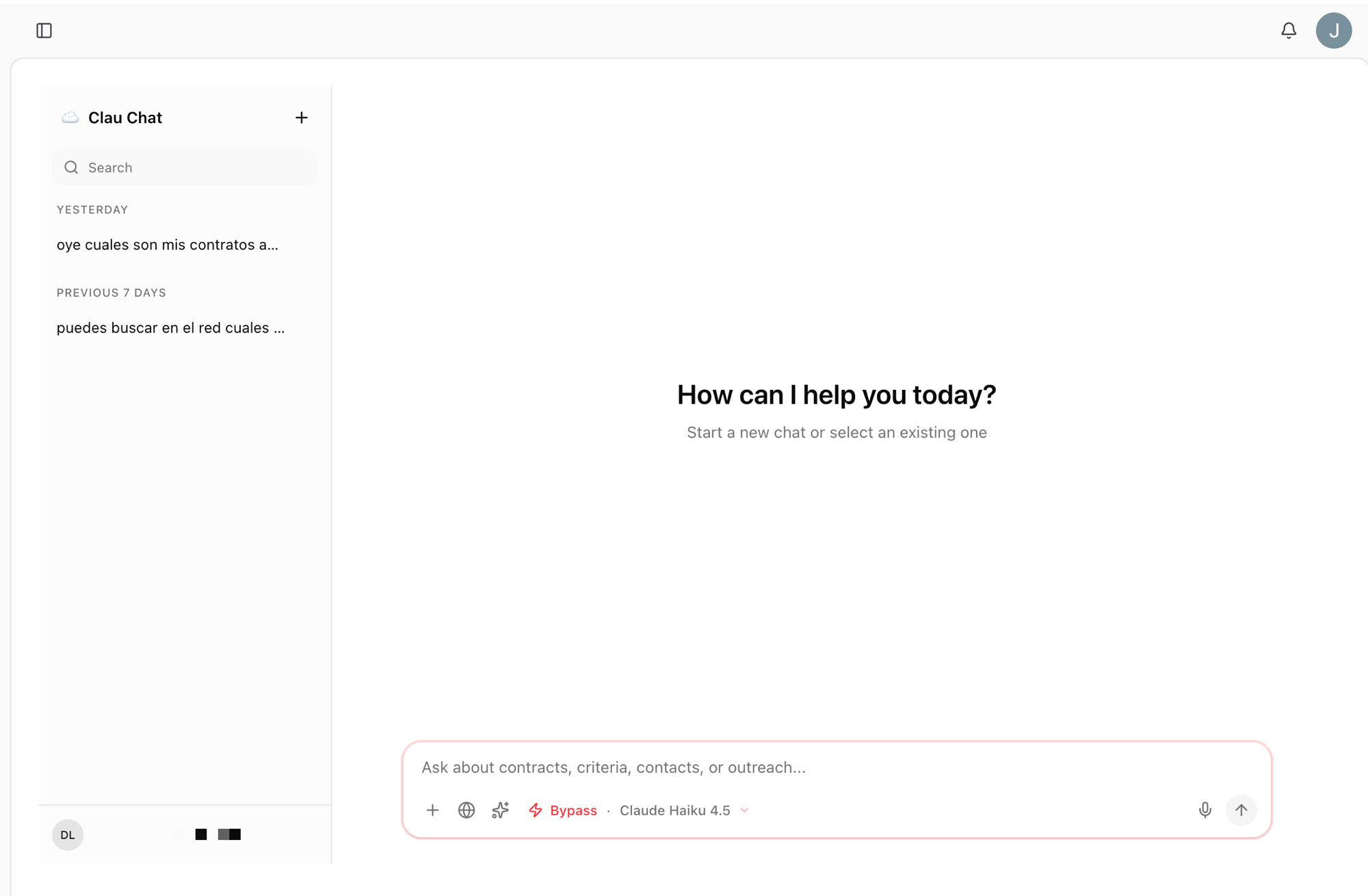Click the red lightning bolt Bypass icon

click(x=536, y=810)
